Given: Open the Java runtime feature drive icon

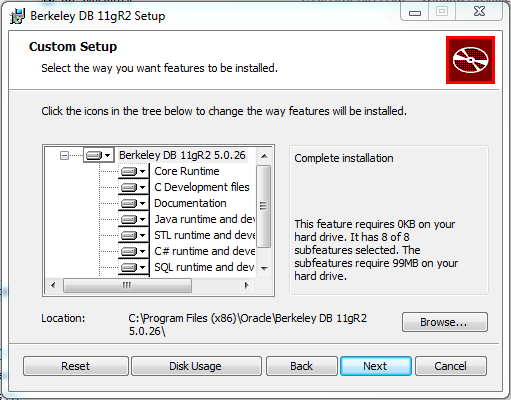Looking at the screenshot, I should click(x=133, y=219).
